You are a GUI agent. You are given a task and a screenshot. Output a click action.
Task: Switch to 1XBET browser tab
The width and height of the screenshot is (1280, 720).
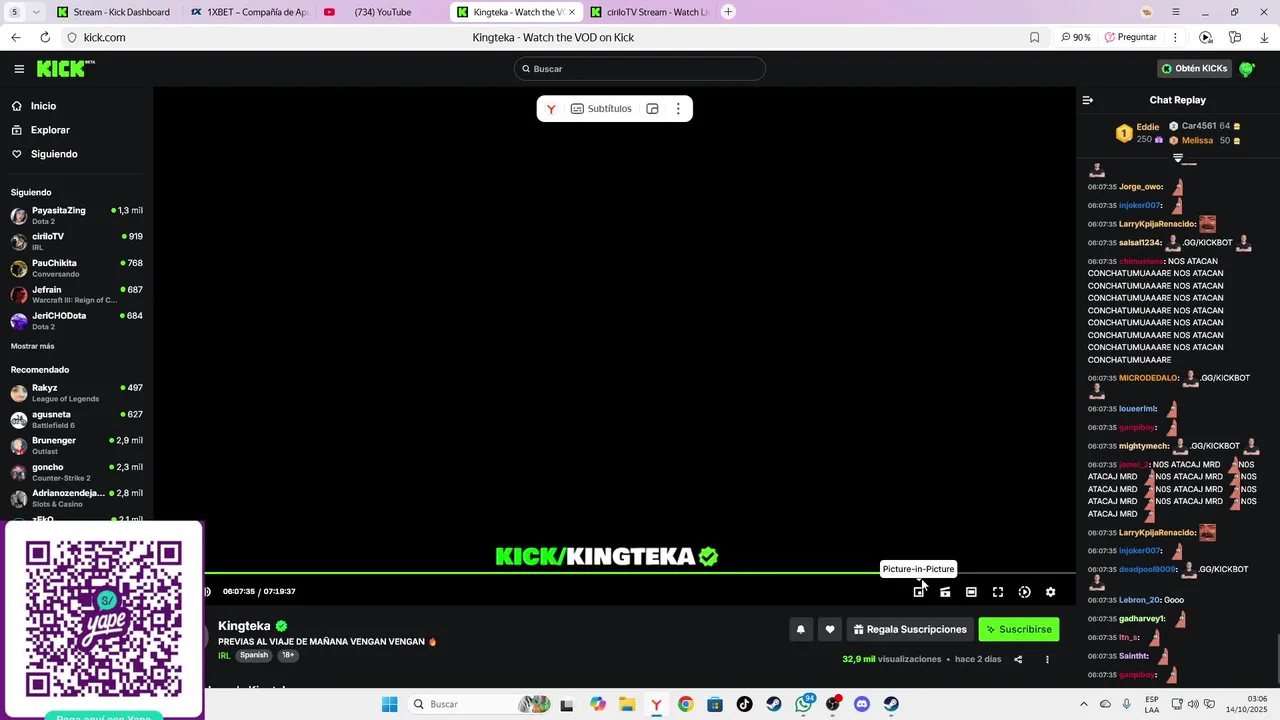point(250,12)
